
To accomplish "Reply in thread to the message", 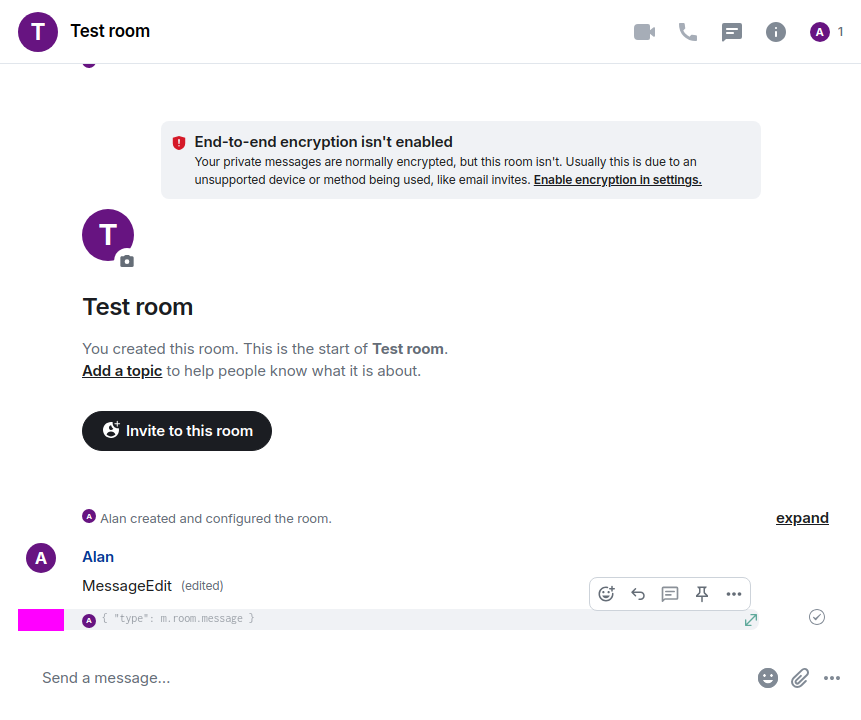I will pos(670,594).
